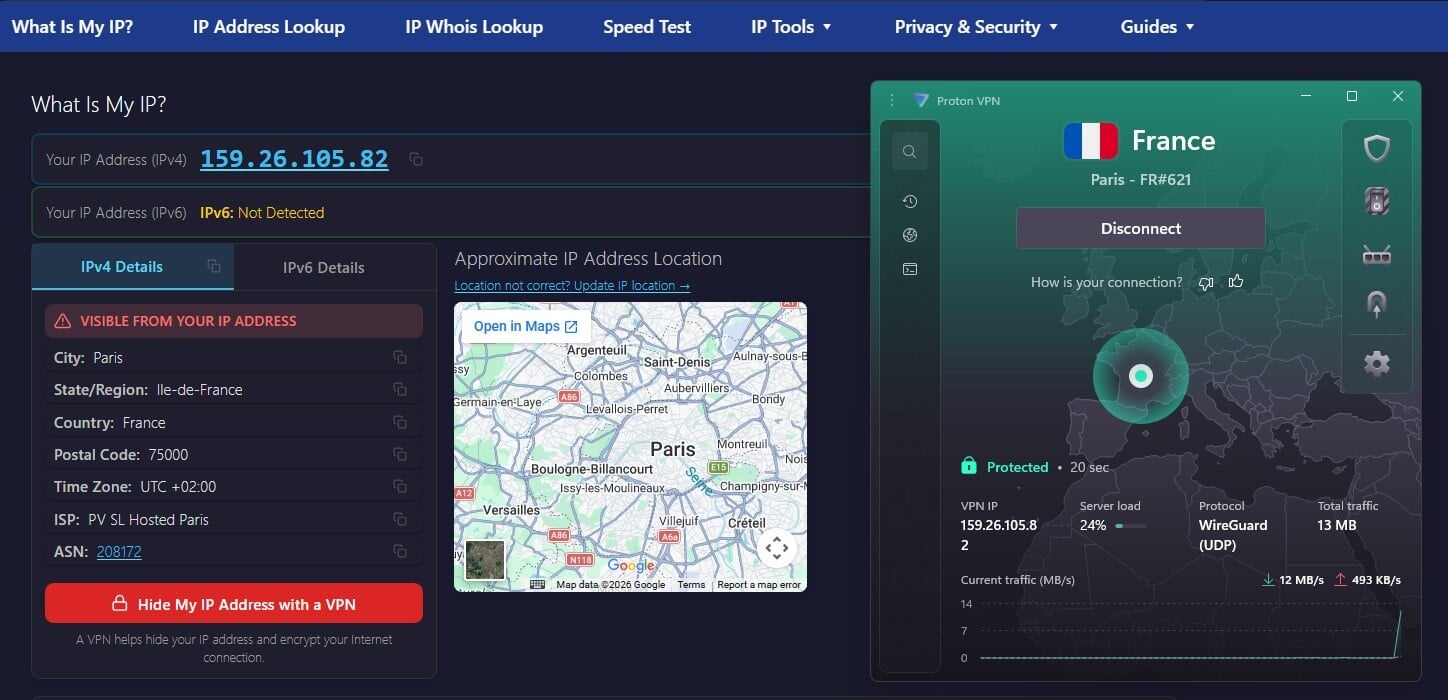Viewport: 1448px width, 700px height.
Task: Click the Protected status label
Action: click(x=1017, y=467)
